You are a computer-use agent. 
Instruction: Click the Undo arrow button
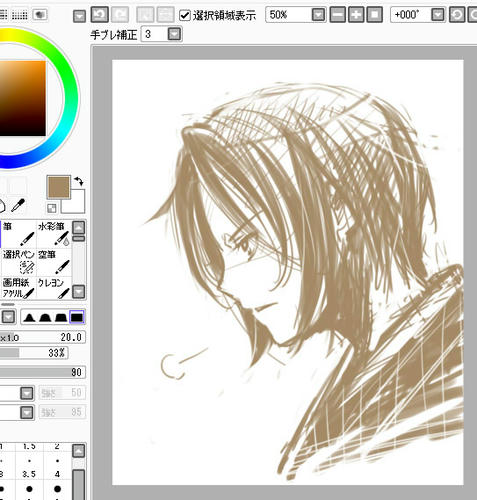click(x=99, y=15)
